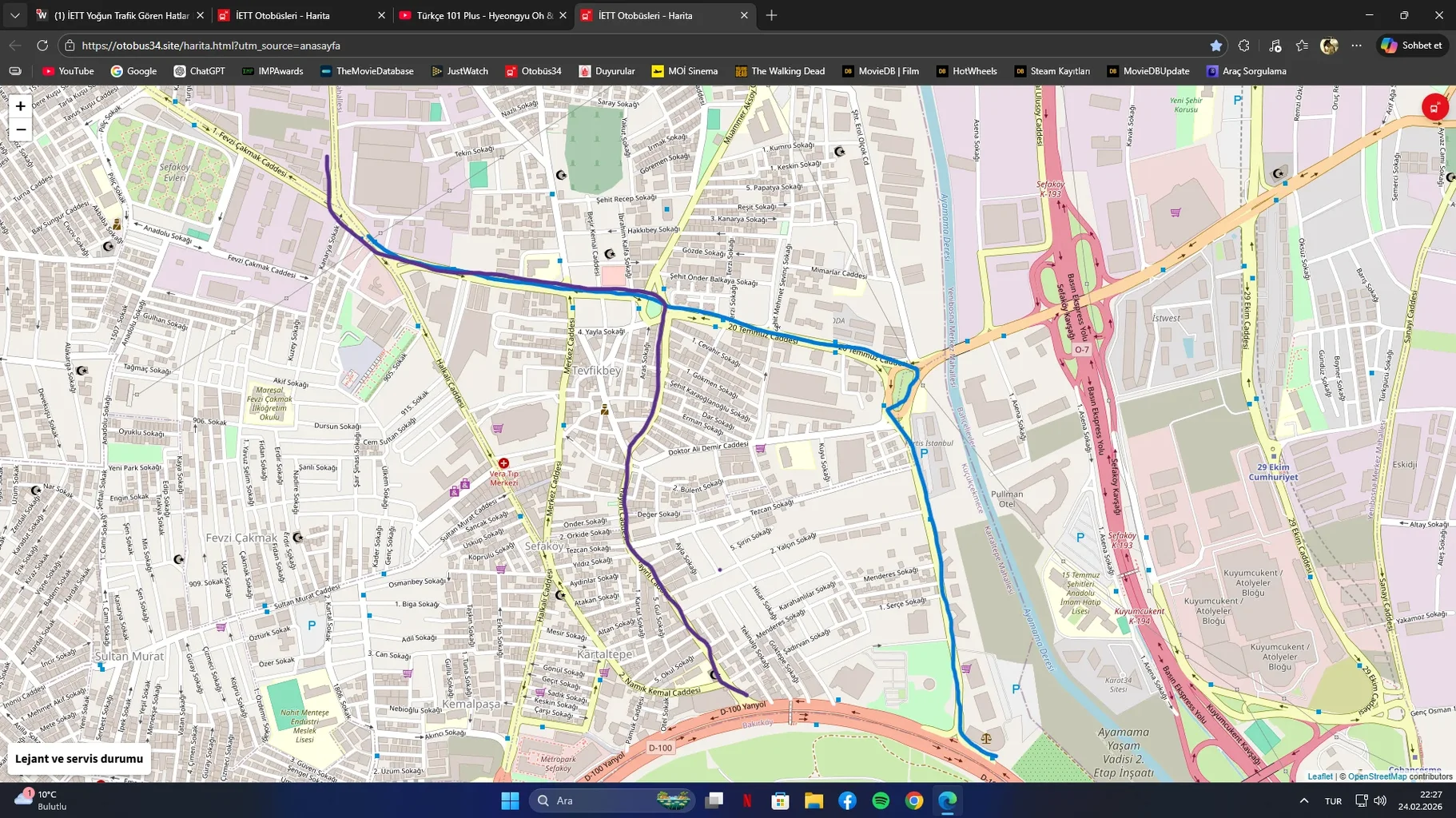Image resolution: width=1456 pixels, height=818 pixels.
Task: Expand hidden icons in the system tray
Action: pos(1303,800)
